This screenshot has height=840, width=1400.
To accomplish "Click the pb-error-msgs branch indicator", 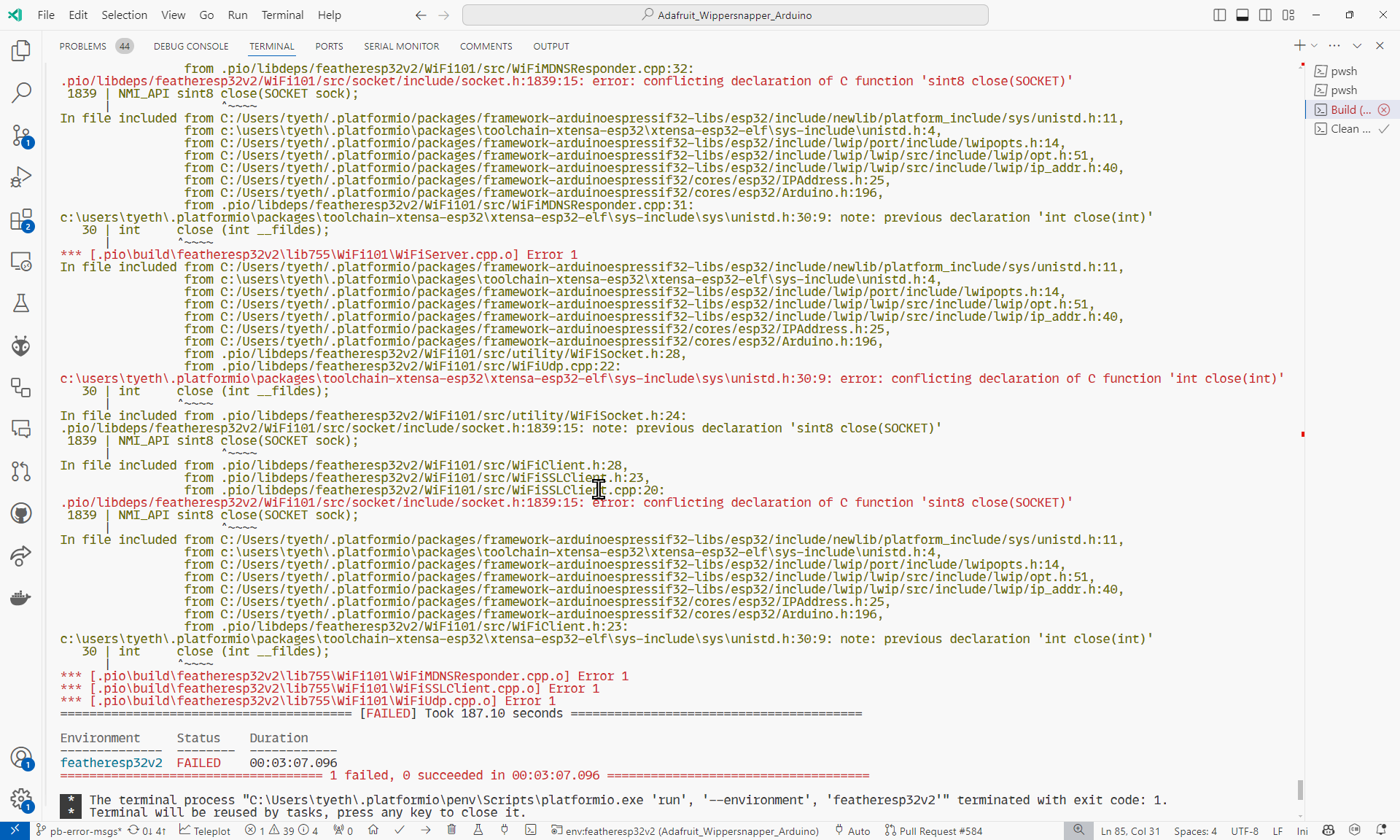I will (79, 831).
